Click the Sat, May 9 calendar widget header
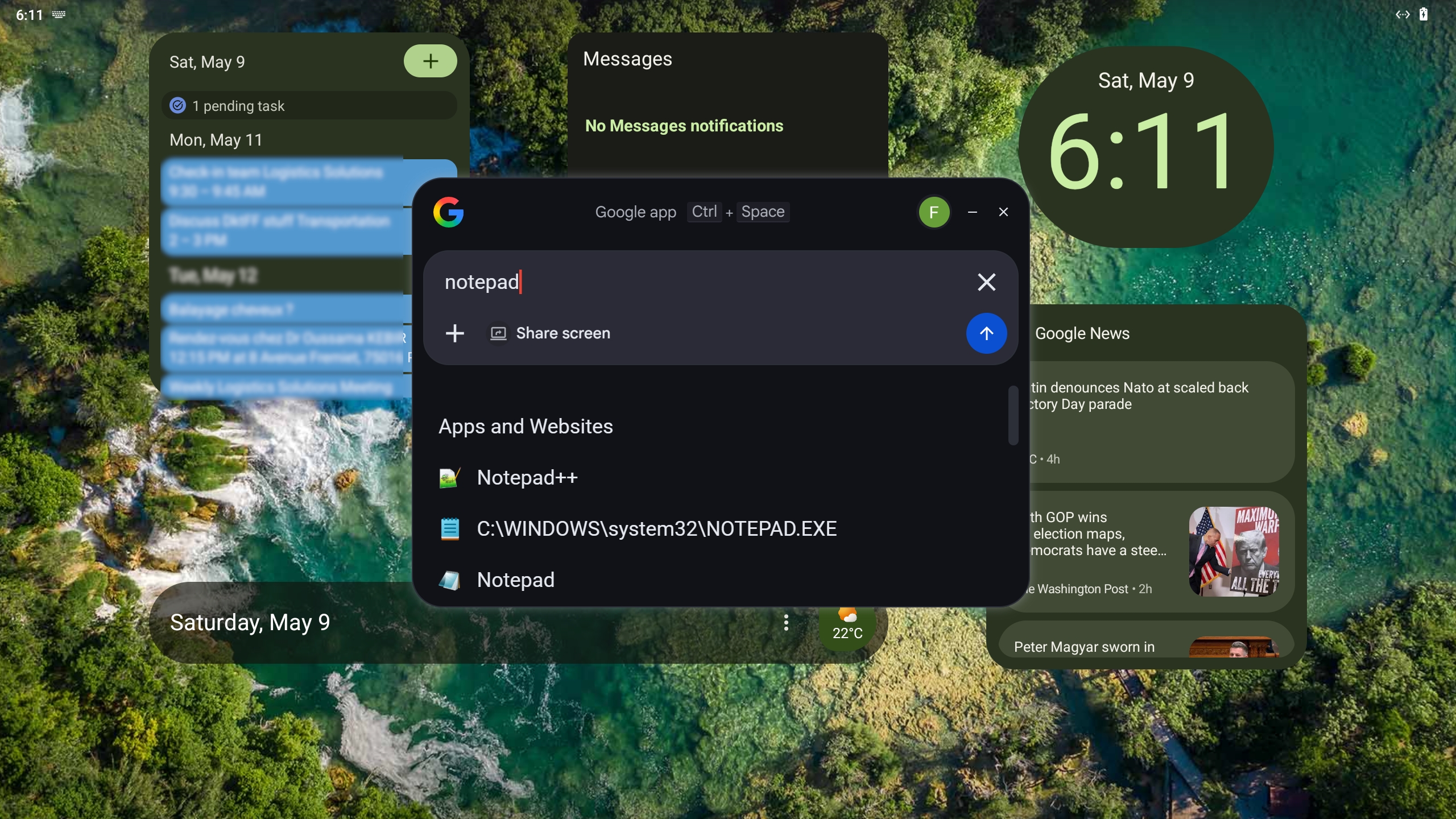 coord(207,62)
